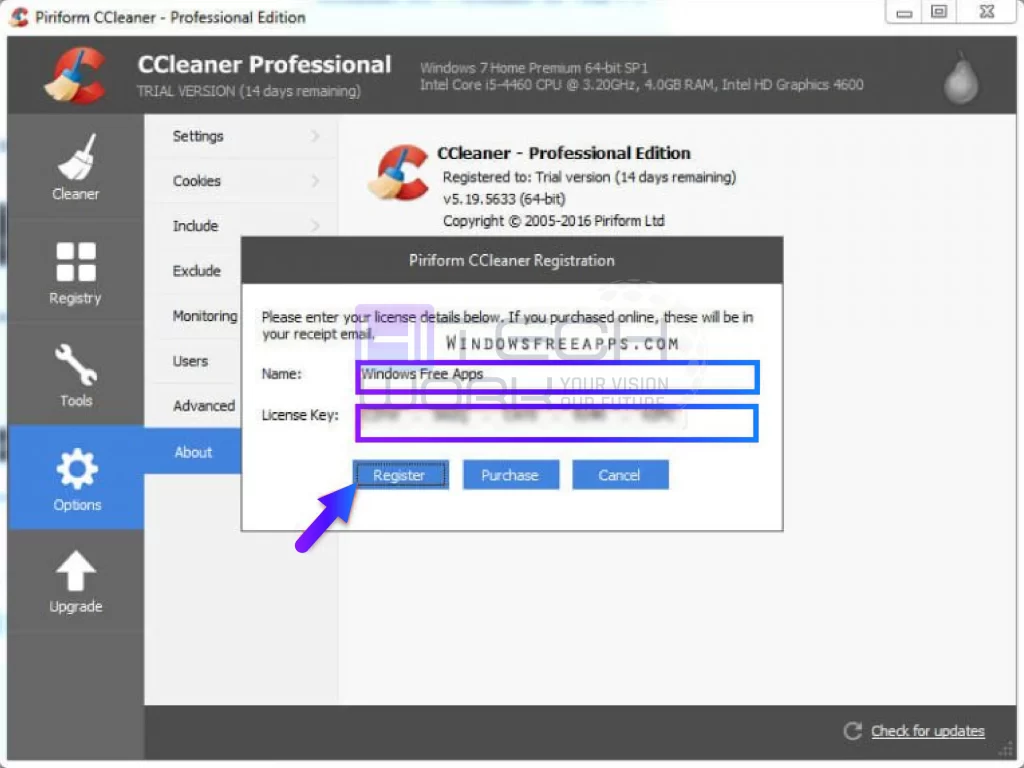Minimize the CCleaner window
Image resolution: width=1024 pixels, height=768 pixels.
[904, 12]
